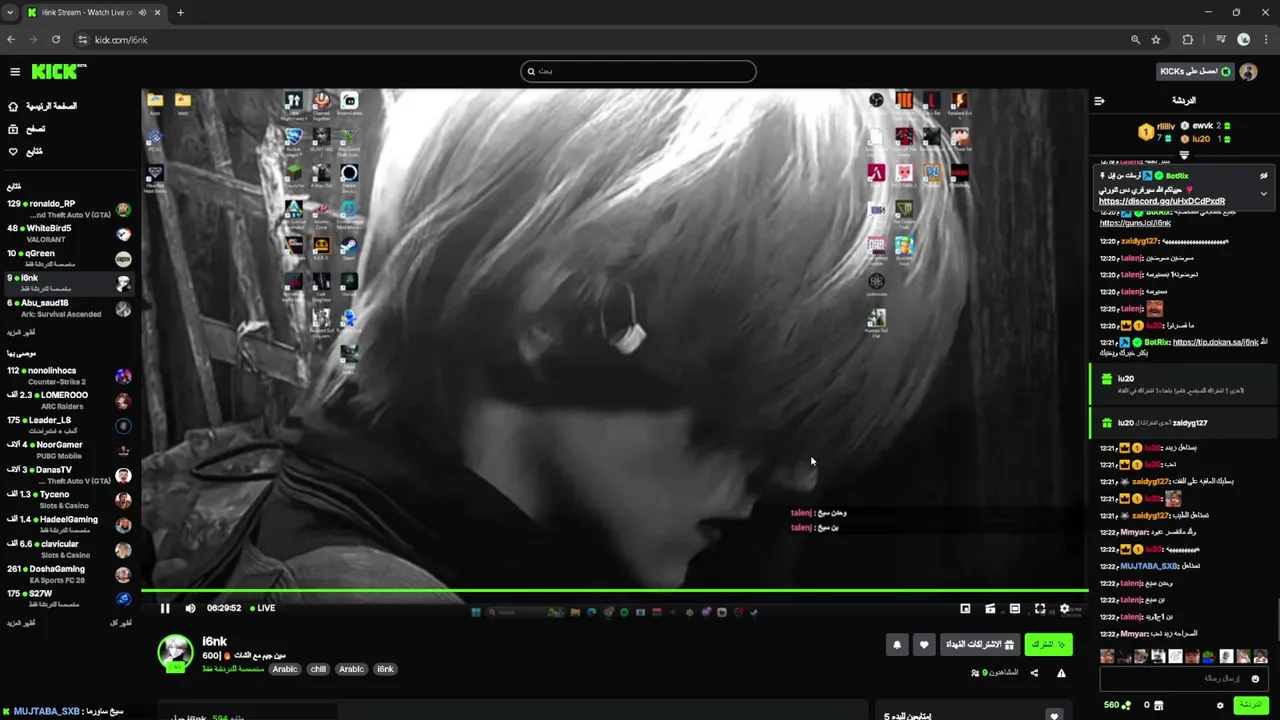
Task: Open emoji picker in chat box
Action: [x=1256, y=679]
